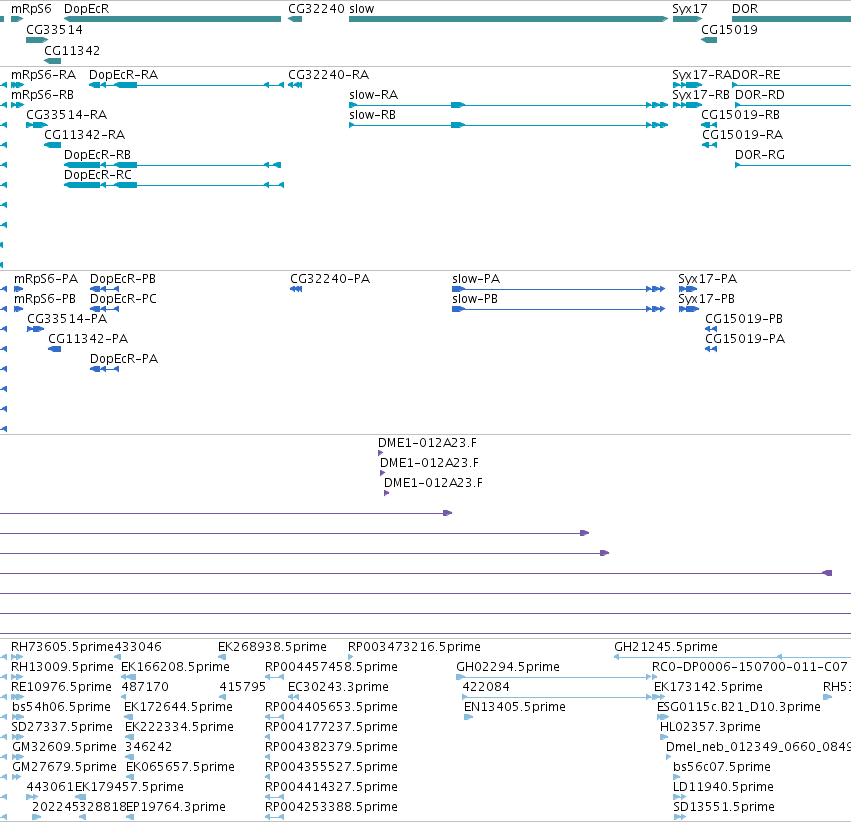This screenshot has height=822, width=851.
Task: Click protein DopEcR-PC
Action: (x=123, y=298)
